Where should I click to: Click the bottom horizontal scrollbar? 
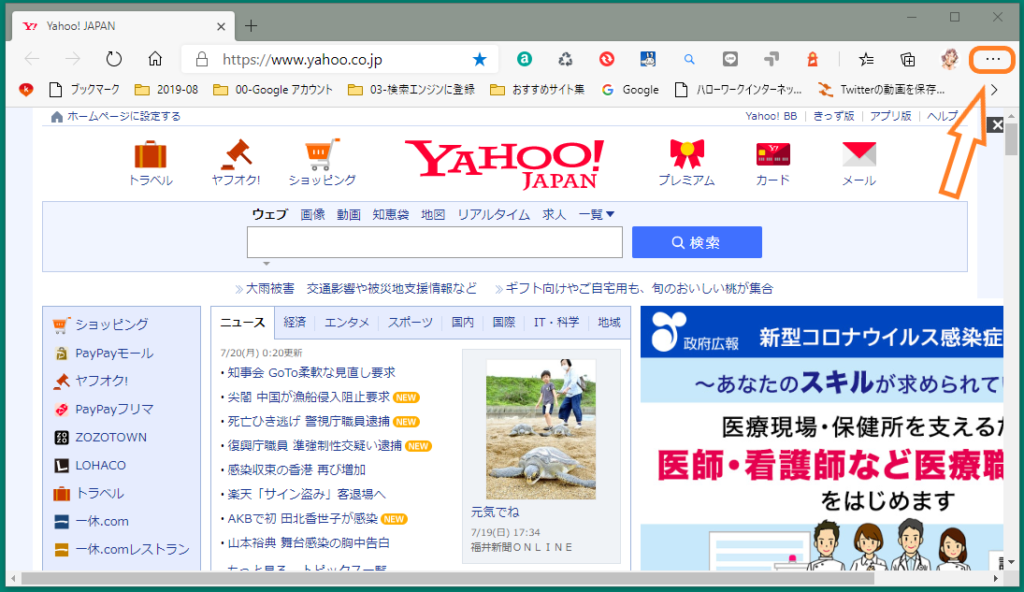click(500, 577)
